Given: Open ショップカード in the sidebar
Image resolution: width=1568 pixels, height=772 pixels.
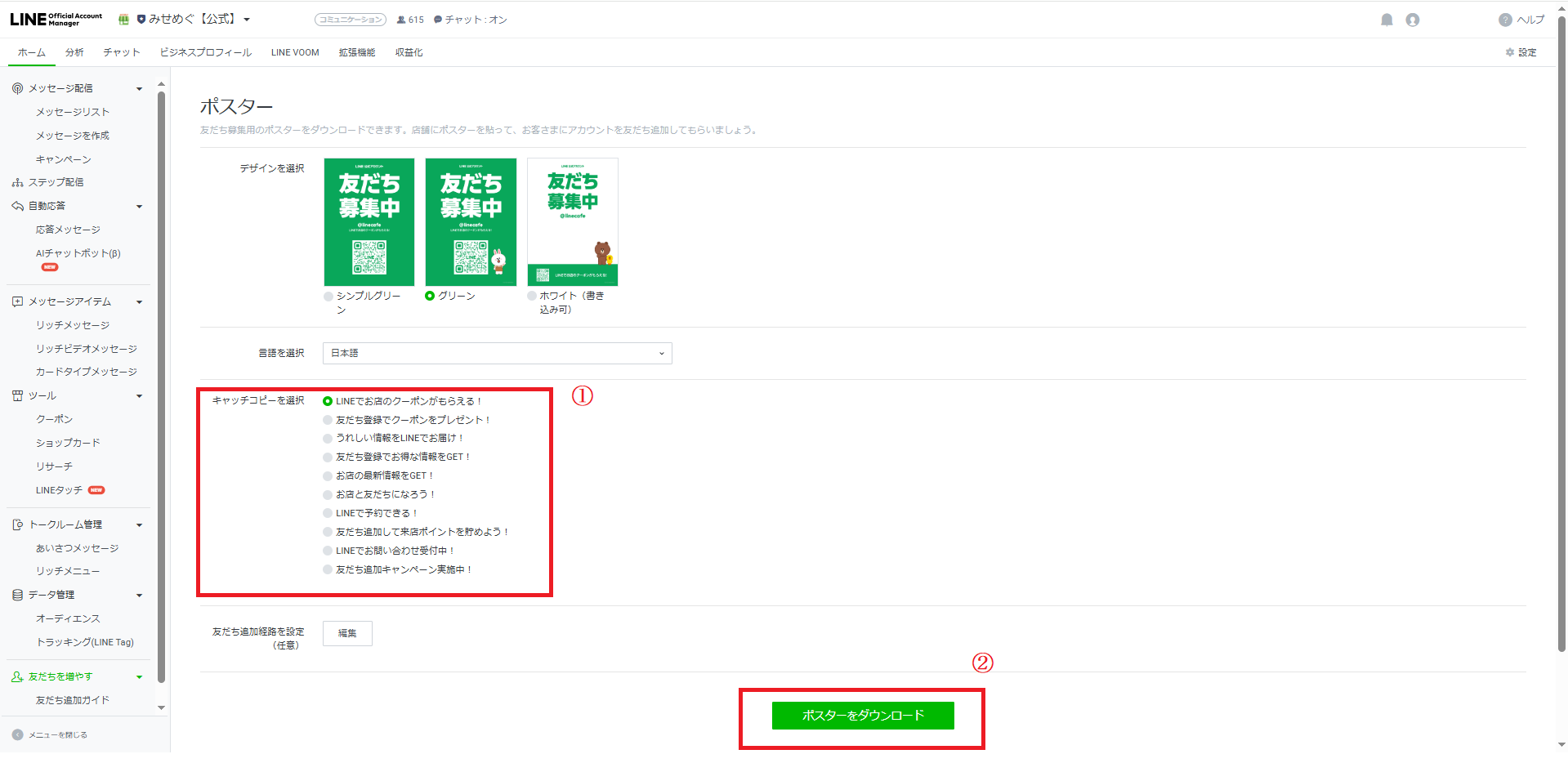Looking at the screenshot, I should point(68,443).
